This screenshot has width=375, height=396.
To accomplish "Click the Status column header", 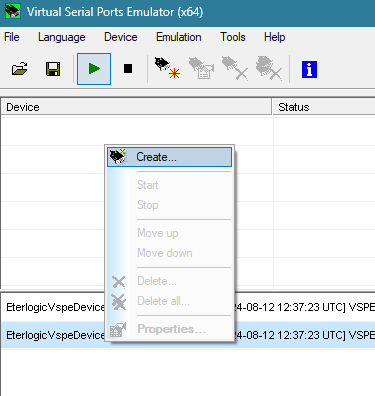I will point(324,107).
